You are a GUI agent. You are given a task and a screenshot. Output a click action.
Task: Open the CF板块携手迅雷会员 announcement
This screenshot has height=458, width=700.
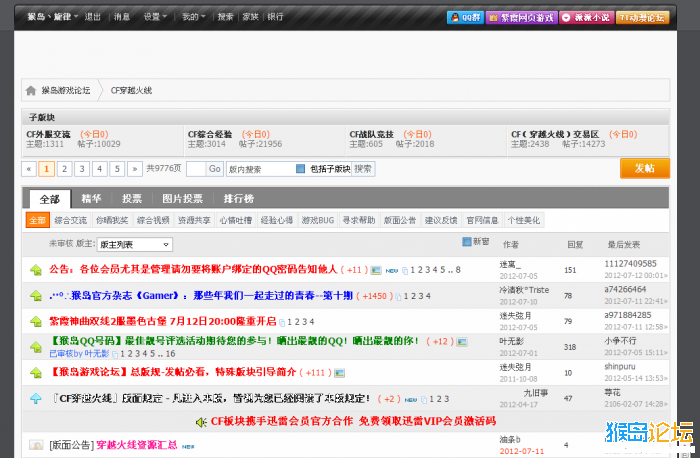click(x=353, y=421)
